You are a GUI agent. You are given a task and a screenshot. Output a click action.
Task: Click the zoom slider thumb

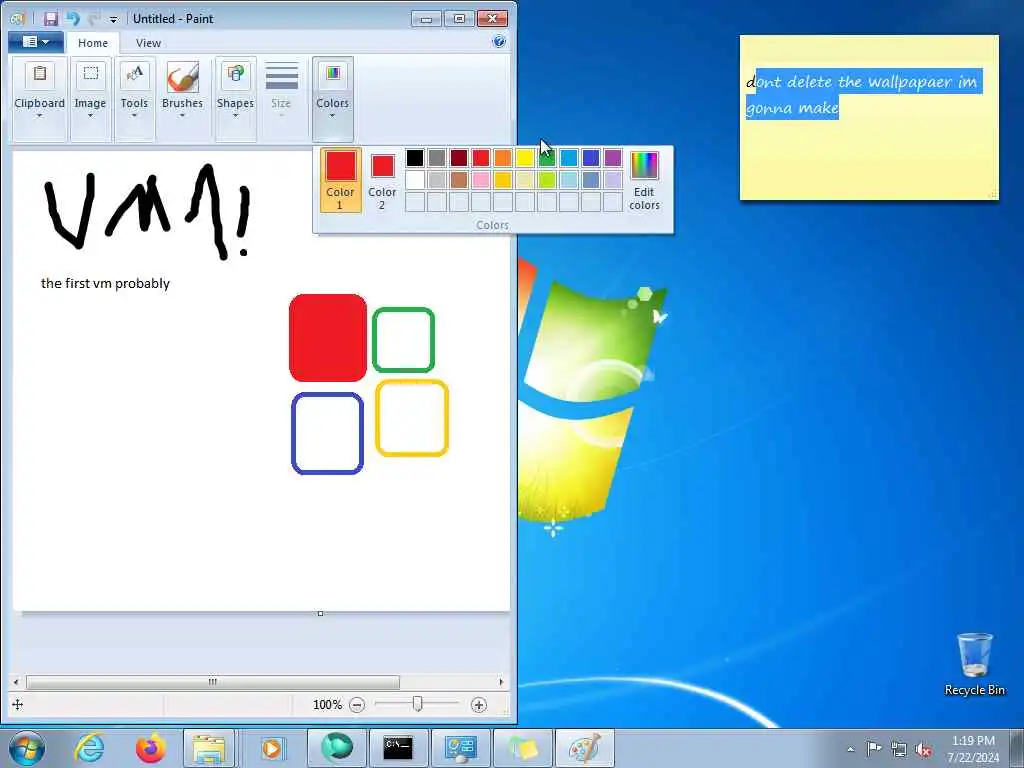[x=417, y=703]
